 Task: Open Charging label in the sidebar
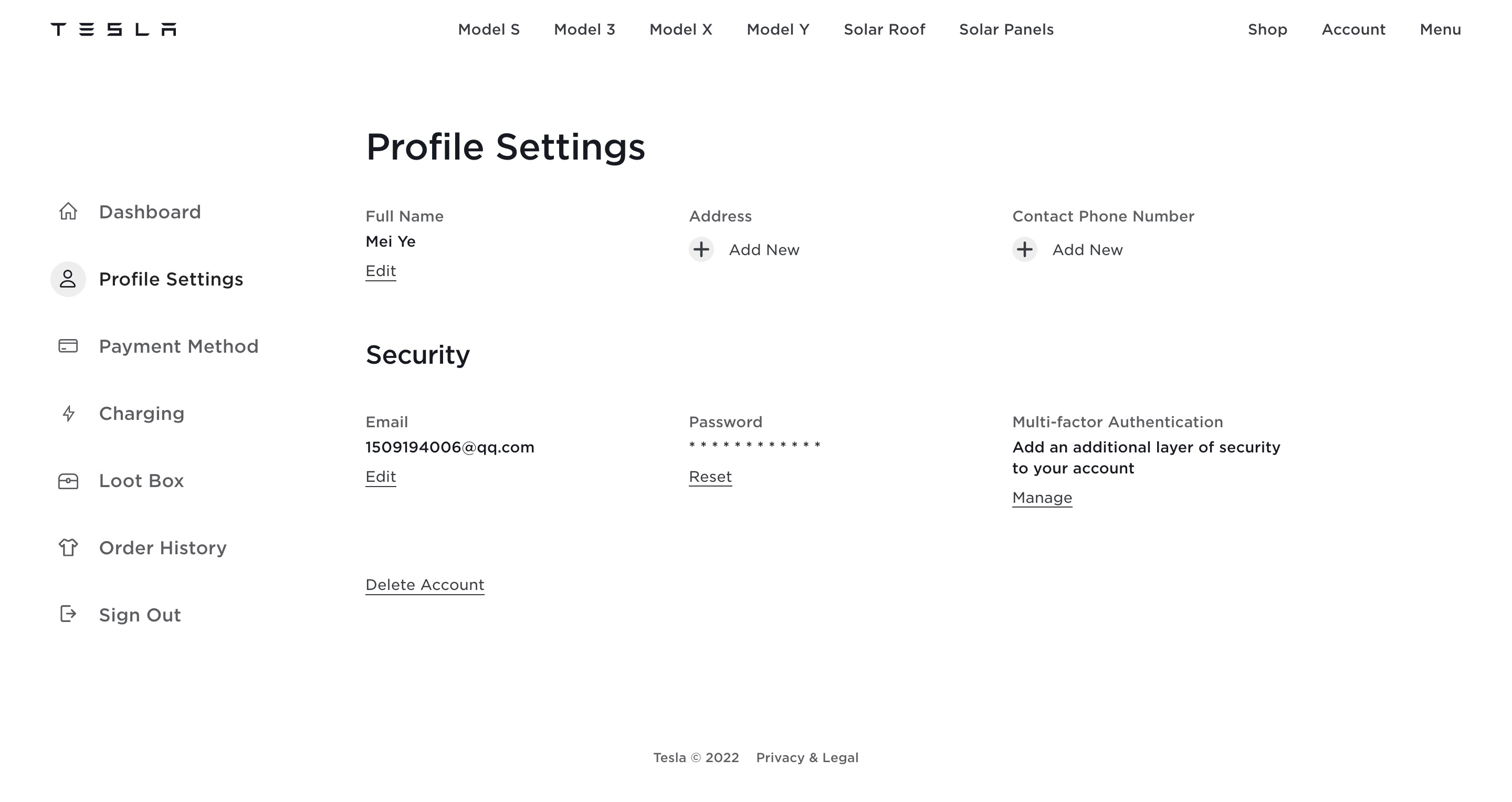pos(141,414)
